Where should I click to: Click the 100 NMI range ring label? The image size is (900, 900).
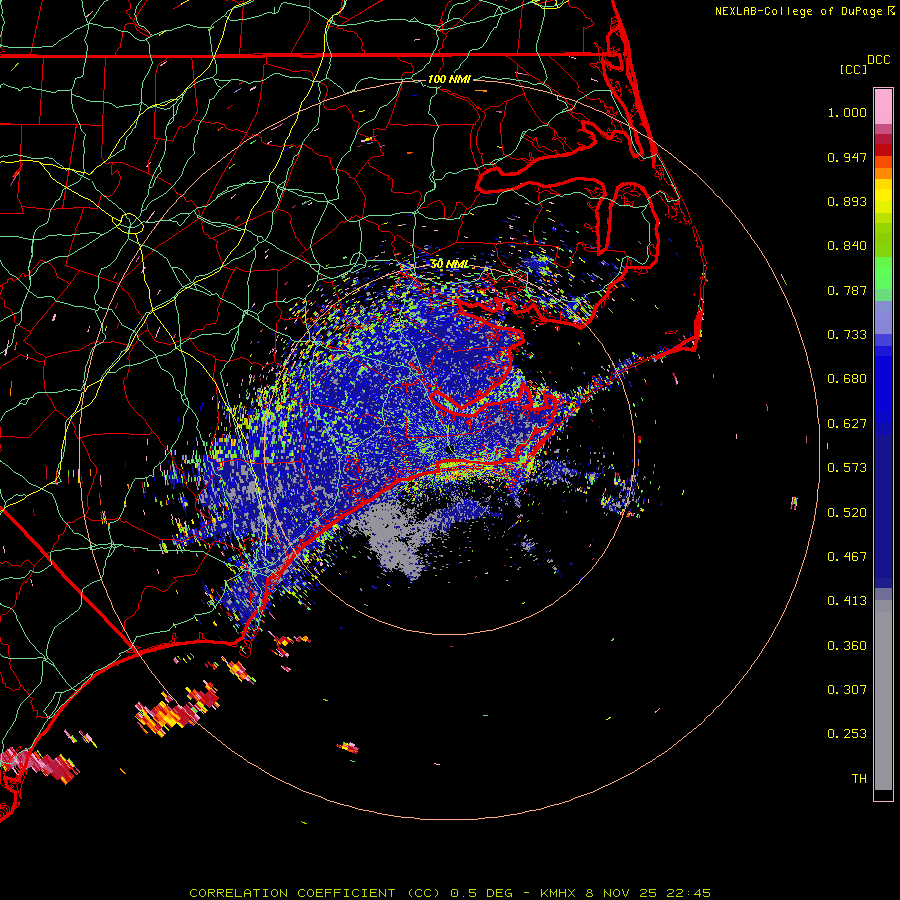pos(449,79)
